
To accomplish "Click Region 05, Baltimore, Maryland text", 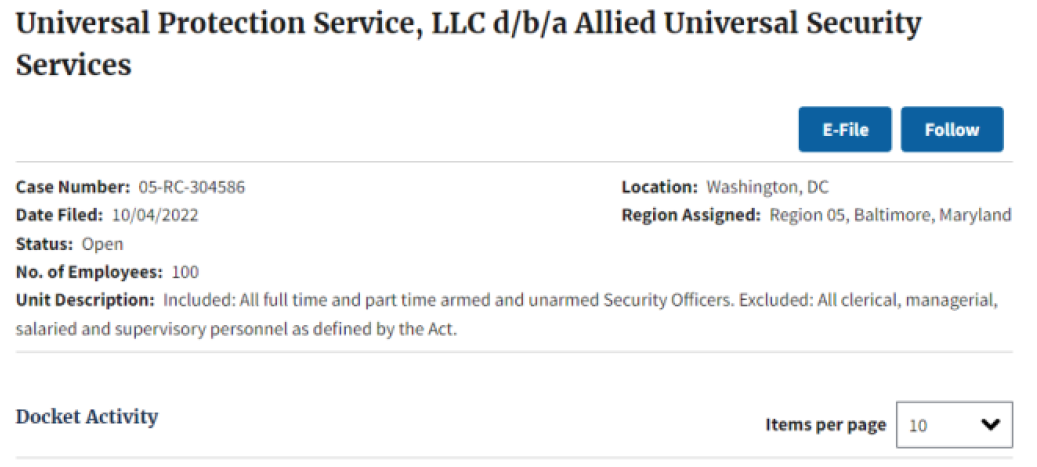I will 890,216.
